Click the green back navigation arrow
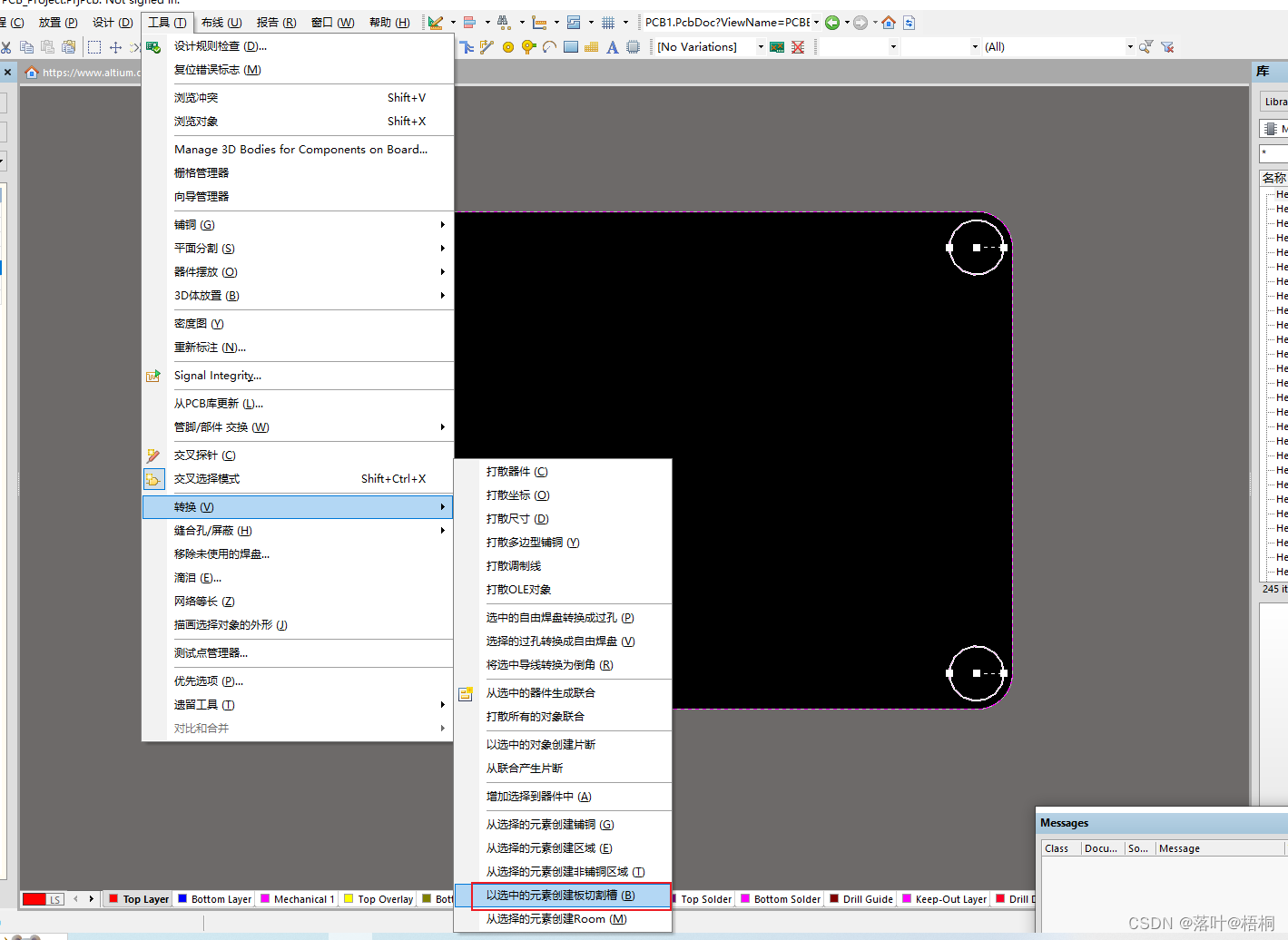The width and height of the screenshot is (1288, 940). pos(832,23)
